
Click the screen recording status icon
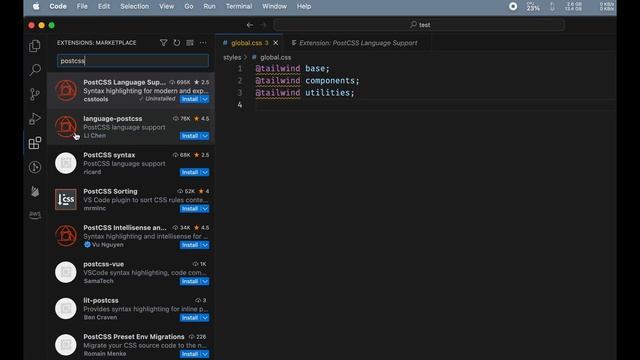click(513, 6)
